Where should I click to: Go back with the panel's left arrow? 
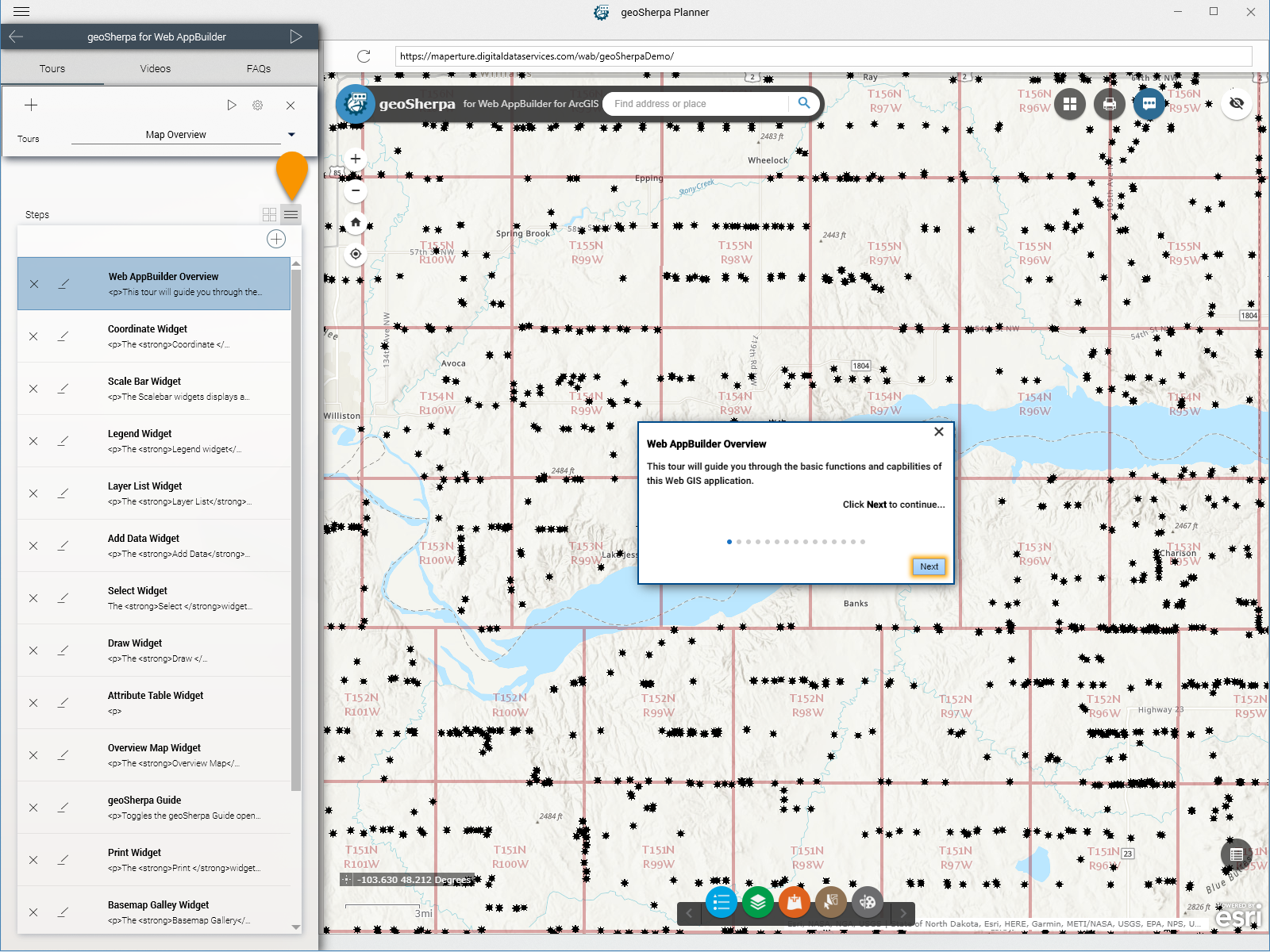click(16, 36)
